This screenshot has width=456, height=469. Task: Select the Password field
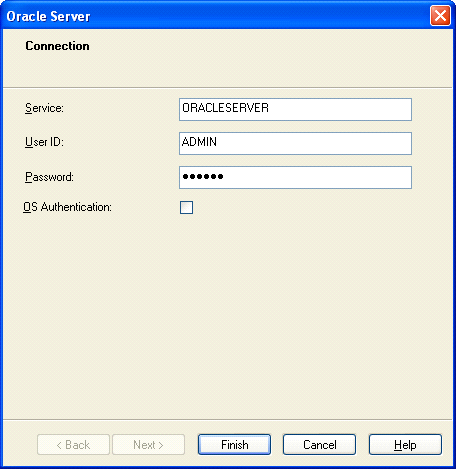coord(295,177)
